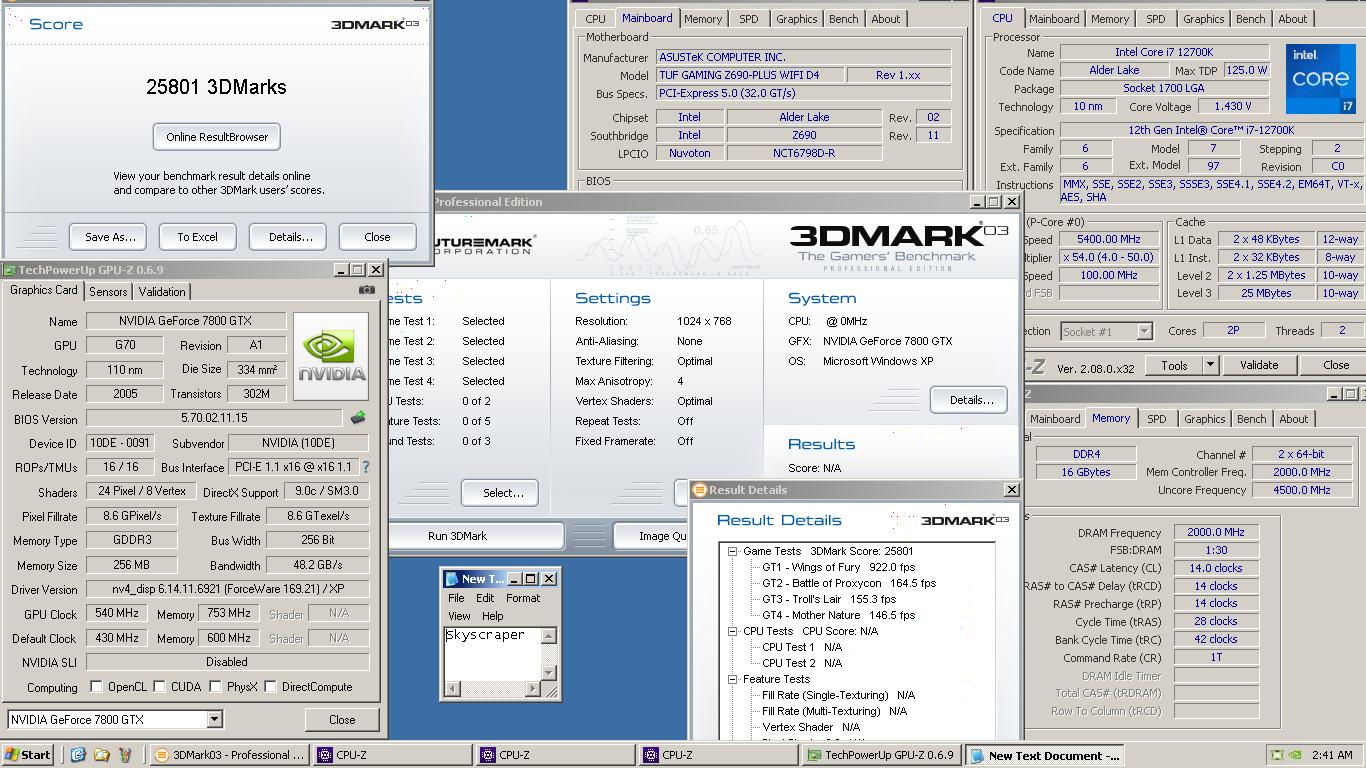Click the System Details button in 3DMark
Screen dimensions: 1366x768
click(x=969, y=400)
